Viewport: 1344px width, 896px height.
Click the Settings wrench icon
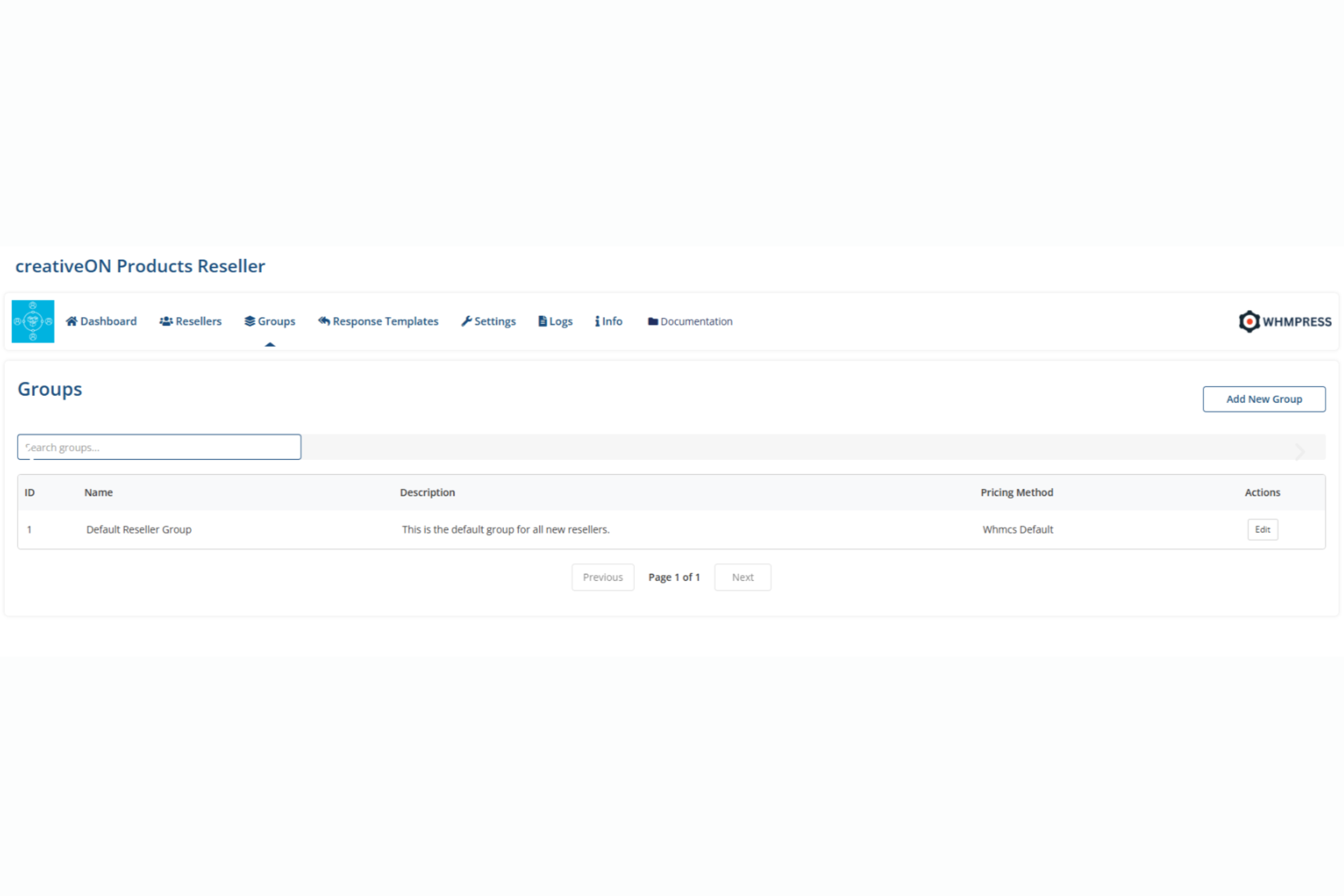coord(466,321)
